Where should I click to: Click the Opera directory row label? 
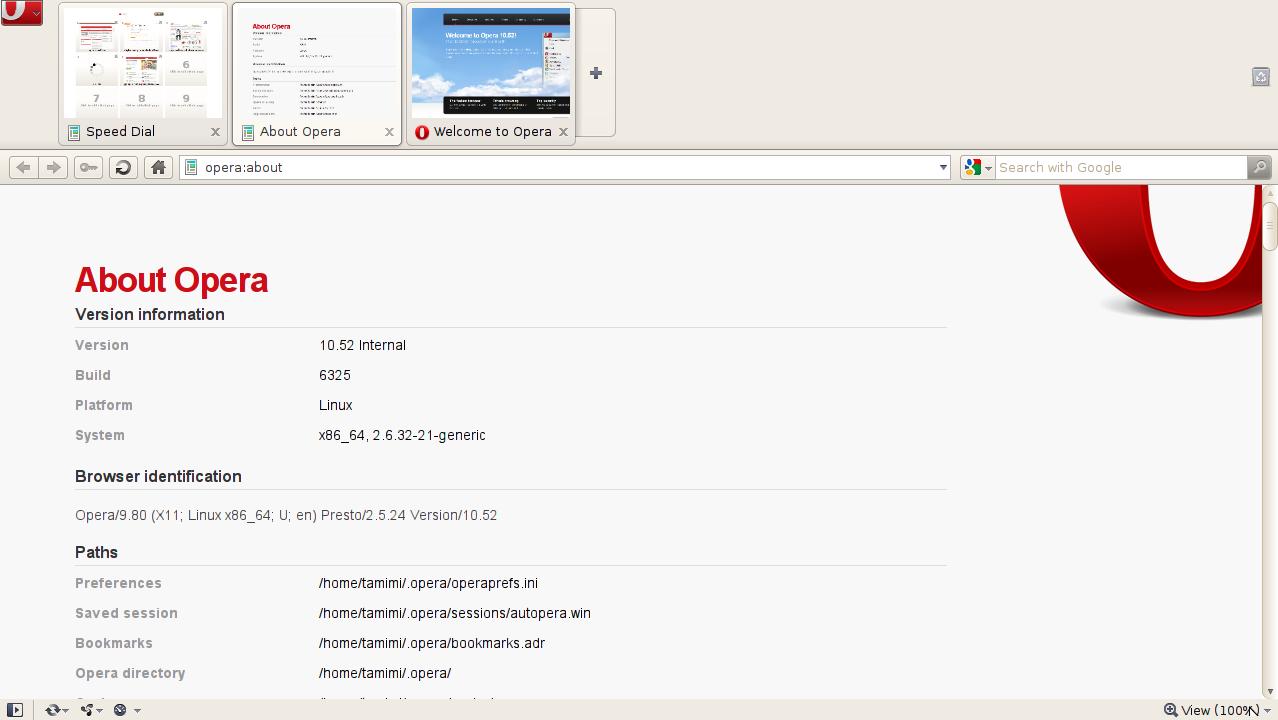pos(130,673)
